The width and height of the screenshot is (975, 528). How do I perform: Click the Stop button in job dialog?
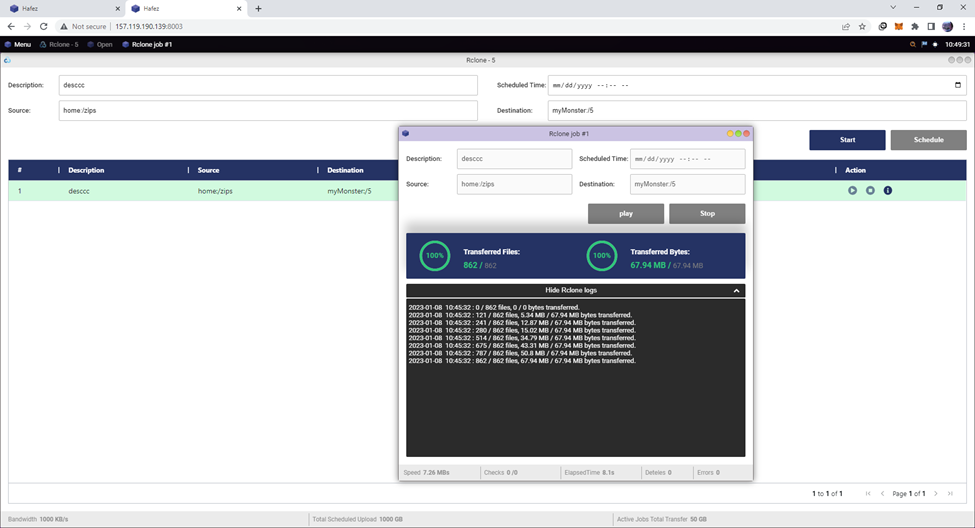pos(706,213)
